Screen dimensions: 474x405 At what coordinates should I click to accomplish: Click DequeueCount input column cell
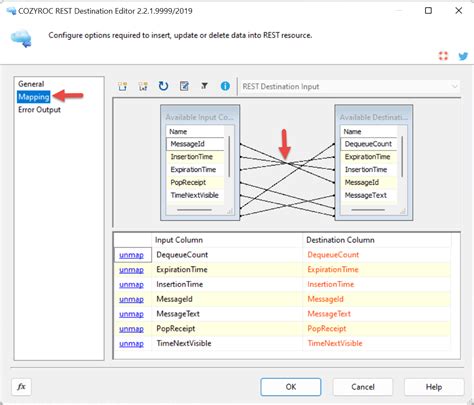227,255
